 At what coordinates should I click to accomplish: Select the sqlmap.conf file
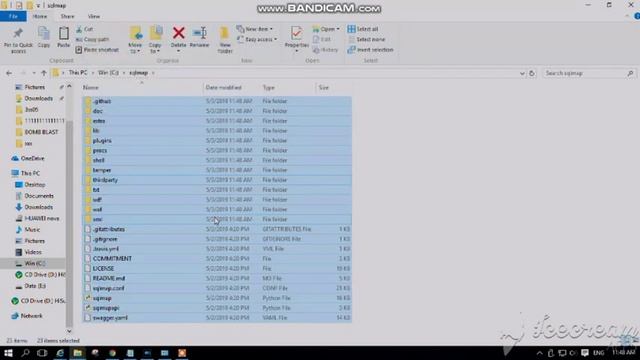coord(217,288)
